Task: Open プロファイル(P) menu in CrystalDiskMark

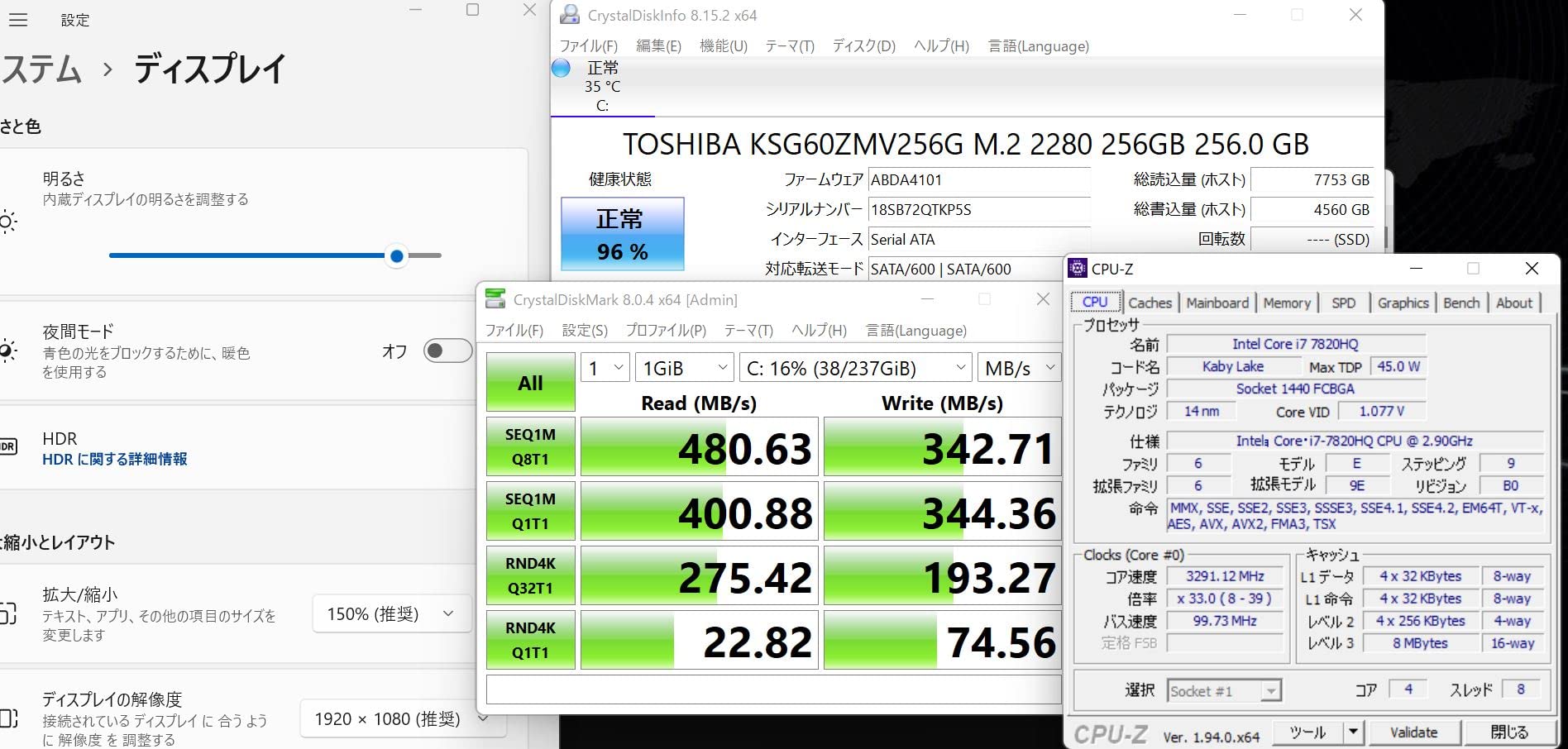Action: [666, 331]
